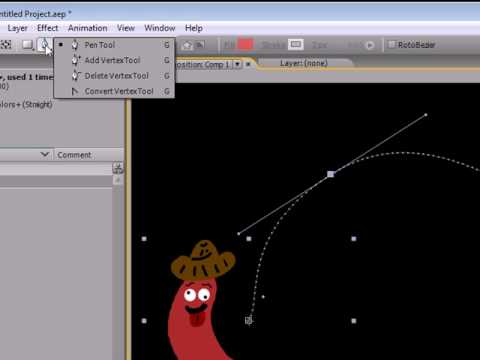
Task: Click the Delete Vertex Tool pen-minus icon
Action: 76,76
